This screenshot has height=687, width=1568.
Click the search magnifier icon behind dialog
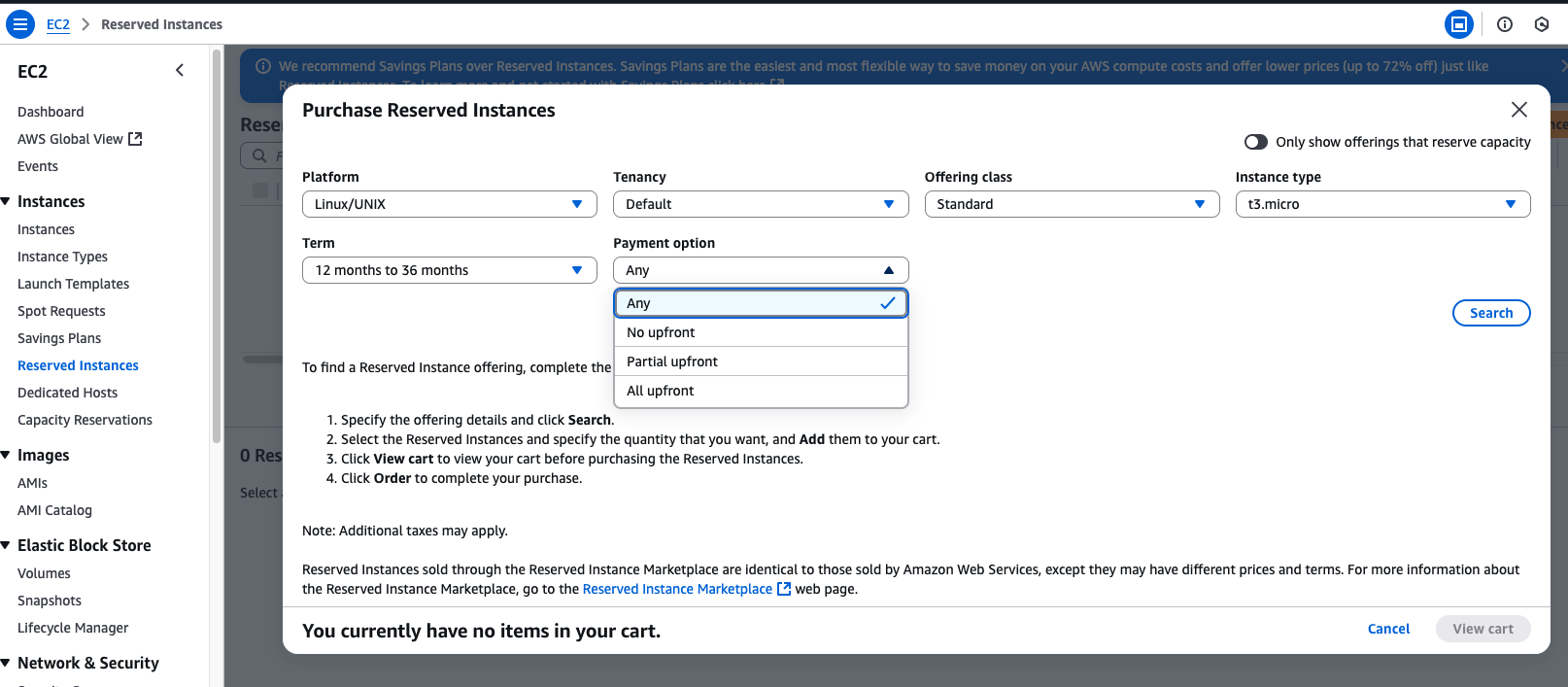(x=259, y=155)
